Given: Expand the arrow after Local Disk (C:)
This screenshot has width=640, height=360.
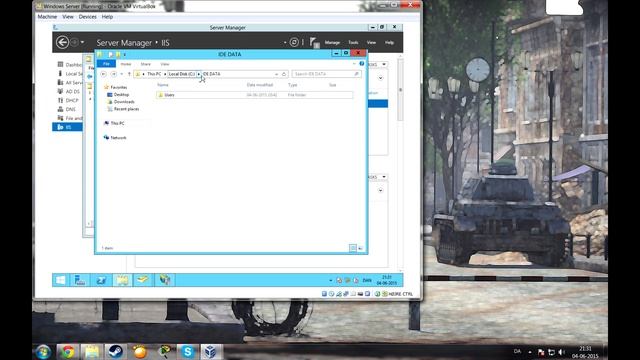Looking at the screenshot, I should [199, 74].
